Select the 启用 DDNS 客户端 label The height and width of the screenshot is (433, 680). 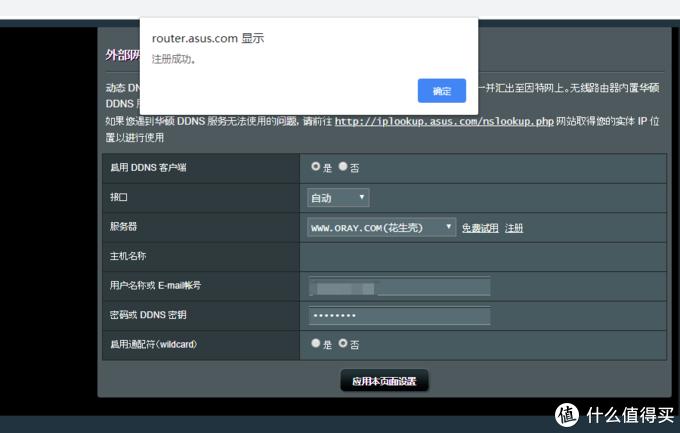click(x=148, y=167)
